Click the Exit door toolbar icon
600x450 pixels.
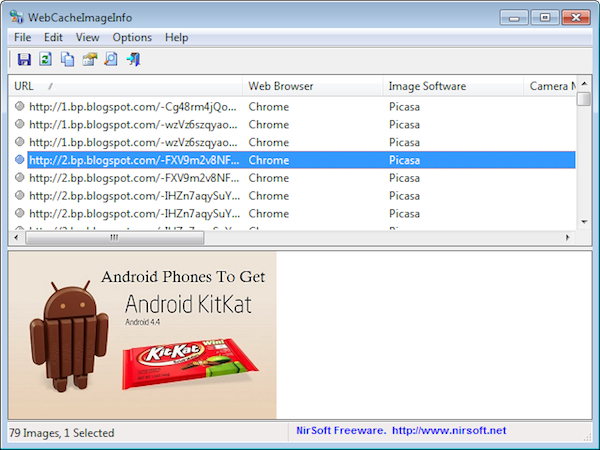pos(133,59)
